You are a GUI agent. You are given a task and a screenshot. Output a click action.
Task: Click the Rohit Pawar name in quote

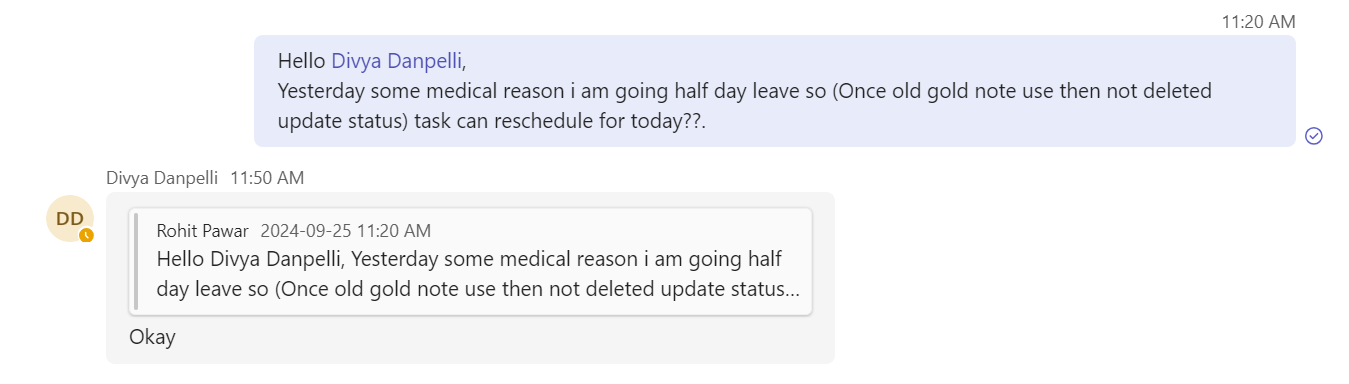203,231
